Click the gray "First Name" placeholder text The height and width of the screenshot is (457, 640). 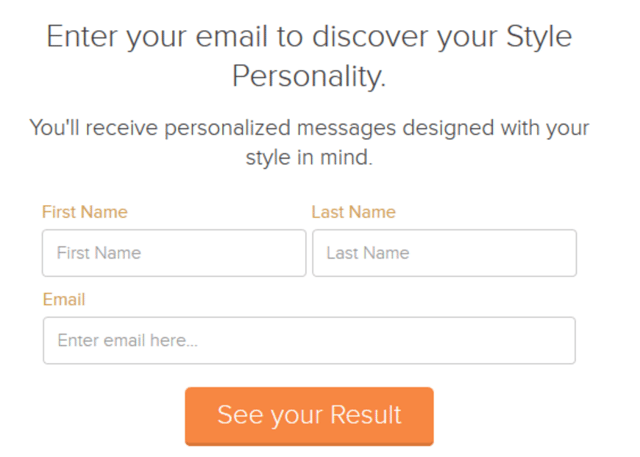99,253
